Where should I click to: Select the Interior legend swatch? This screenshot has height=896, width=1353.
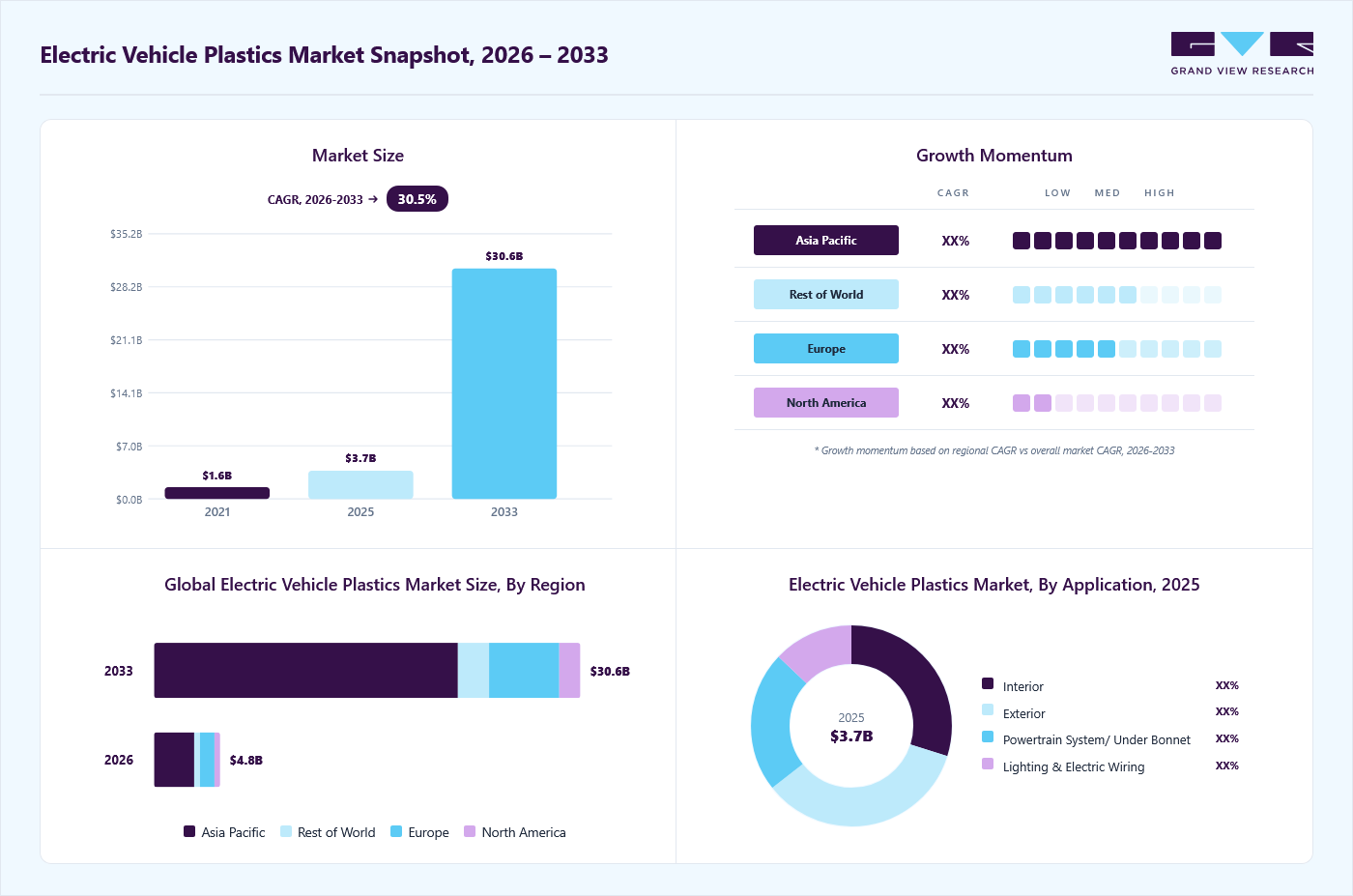988,683
